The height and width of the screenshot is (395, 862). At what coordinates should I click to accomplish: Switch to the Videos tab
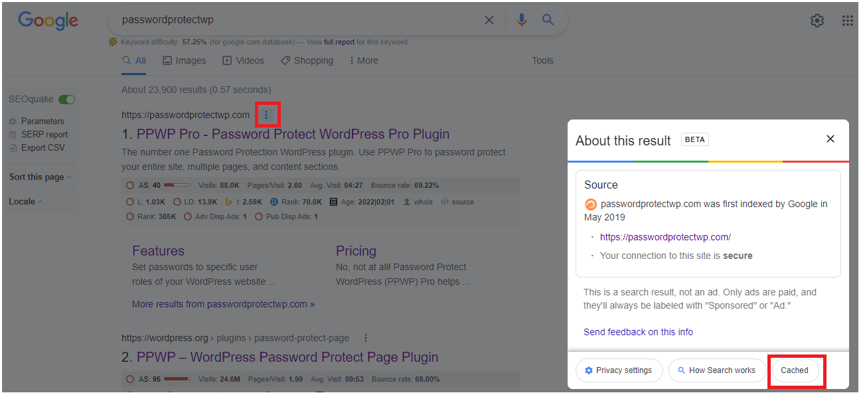[243, 61]
